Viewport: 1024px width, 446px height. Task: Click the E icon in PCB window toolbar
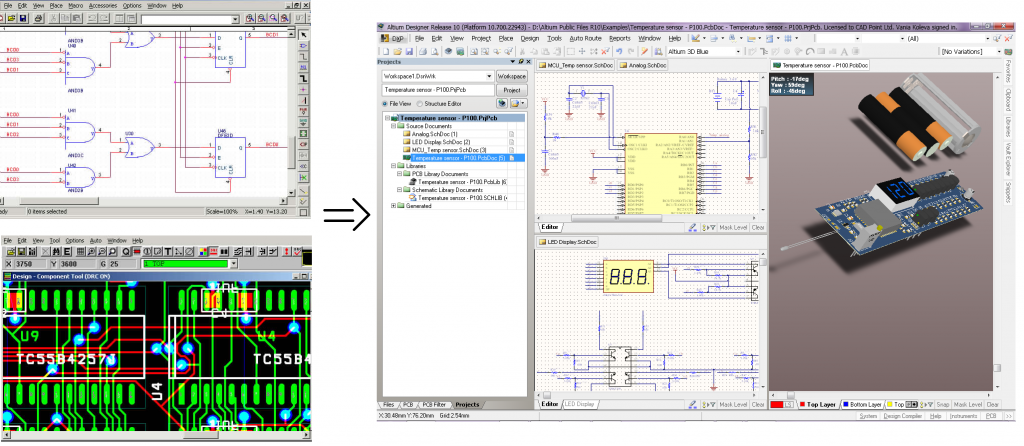pos(67,251)
